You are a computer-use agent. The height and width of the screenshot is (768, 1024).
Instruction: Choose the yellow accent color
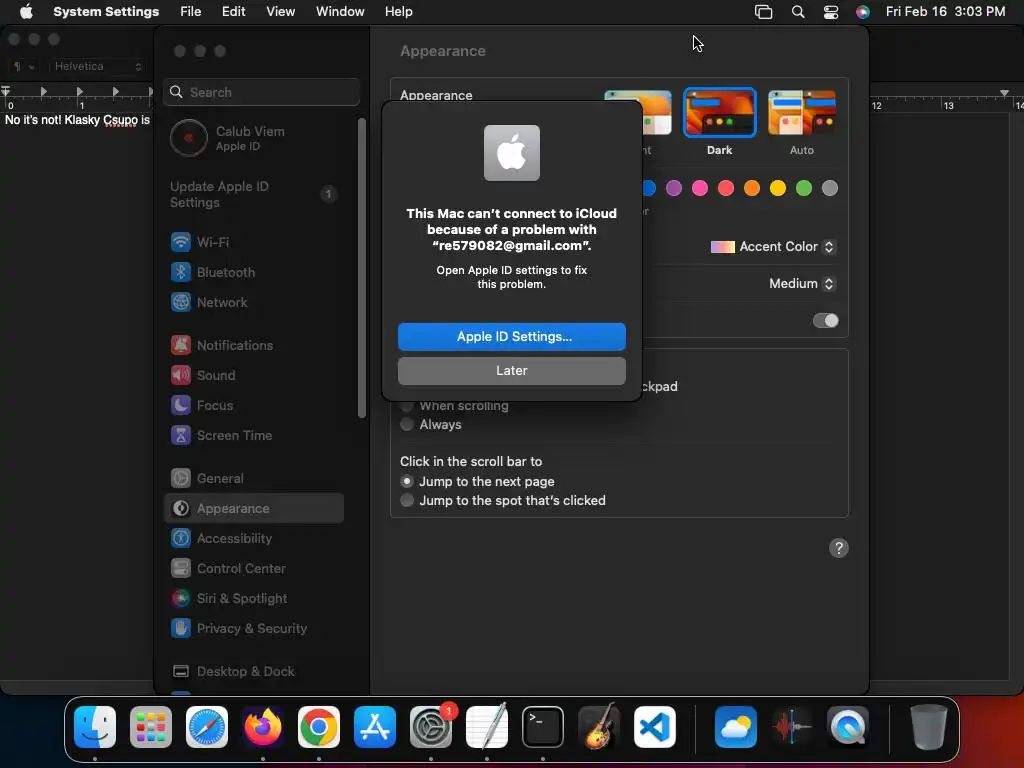pos(778,189)
